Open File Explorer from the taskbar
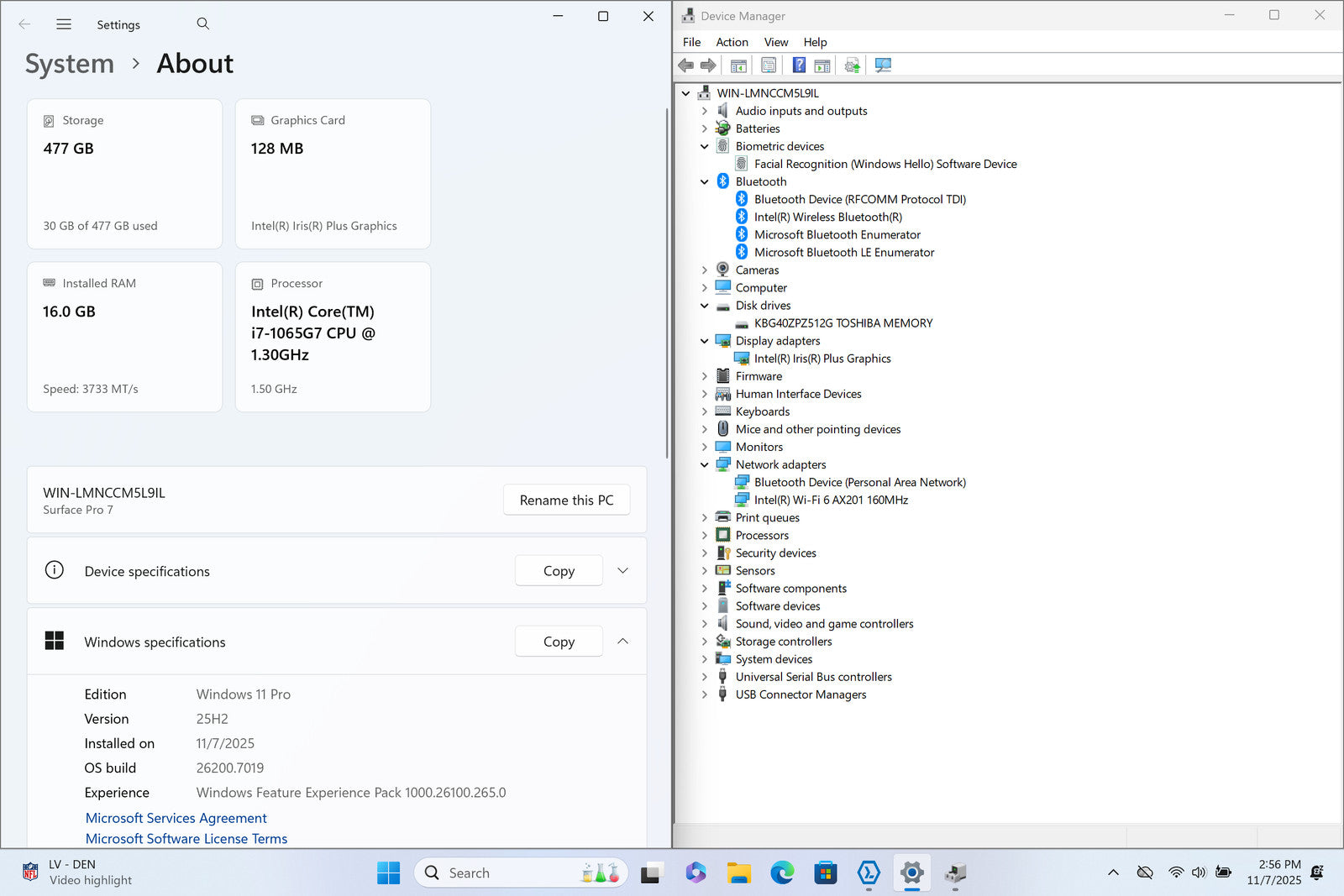 coord(738,873)
